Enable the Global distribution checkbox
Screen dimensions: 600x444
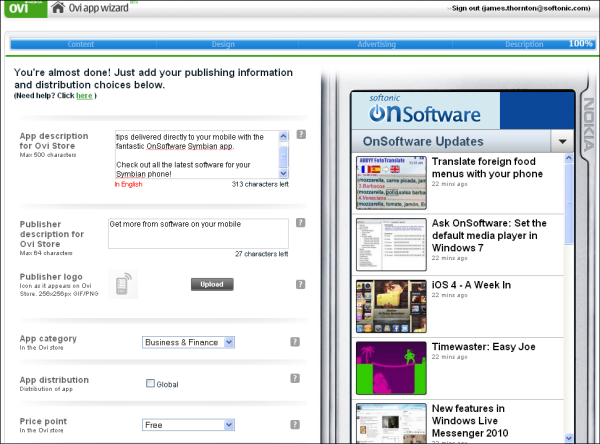click(150, 383)
